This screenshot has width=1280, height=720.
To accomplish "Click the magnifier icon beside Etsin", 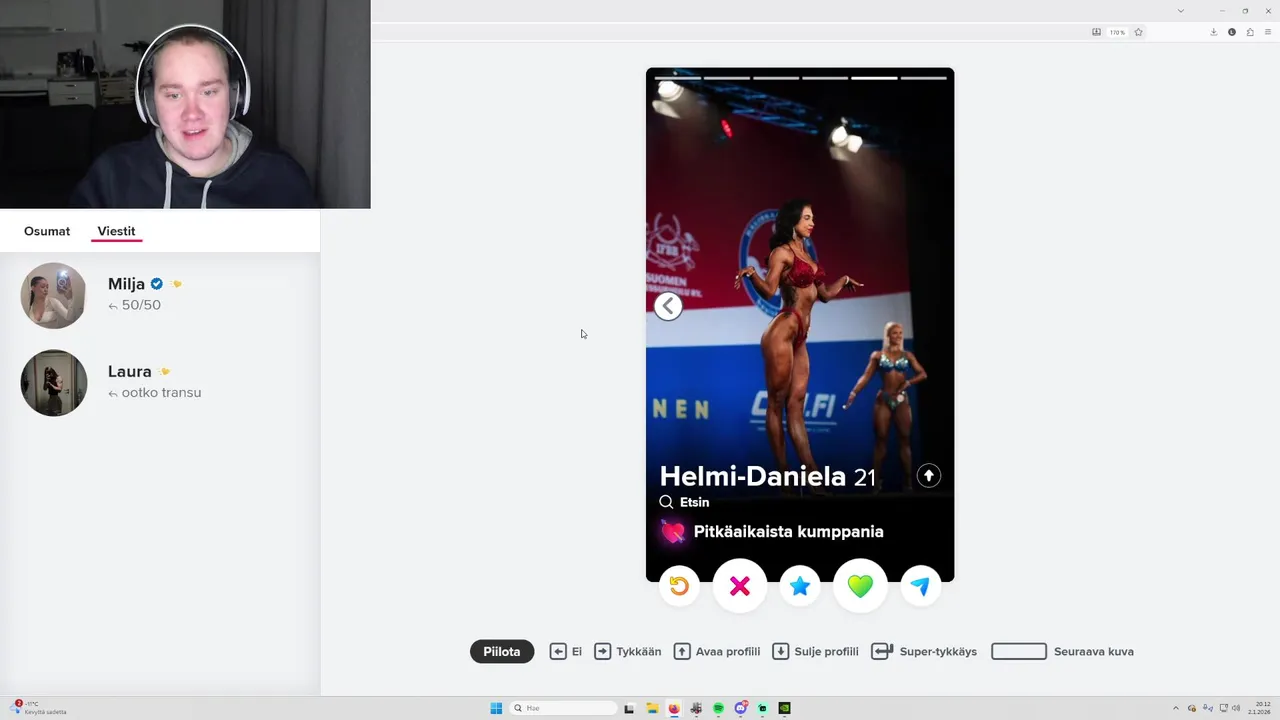I will click(x=666, y=502).
